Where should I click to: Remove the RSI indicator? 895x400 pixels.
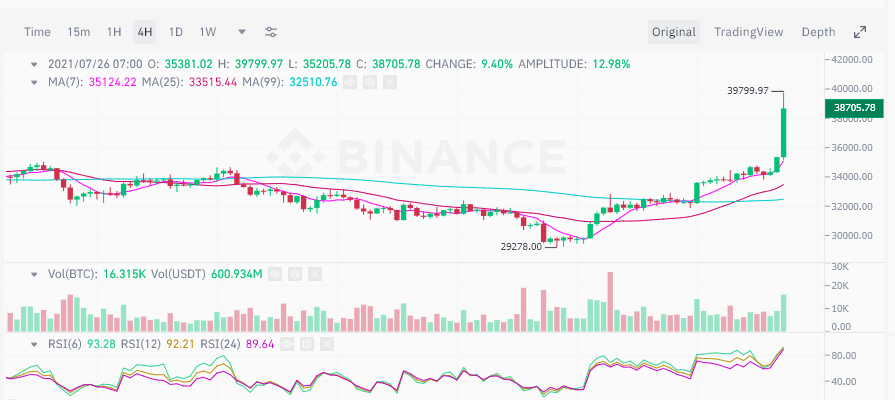point(325,344)
